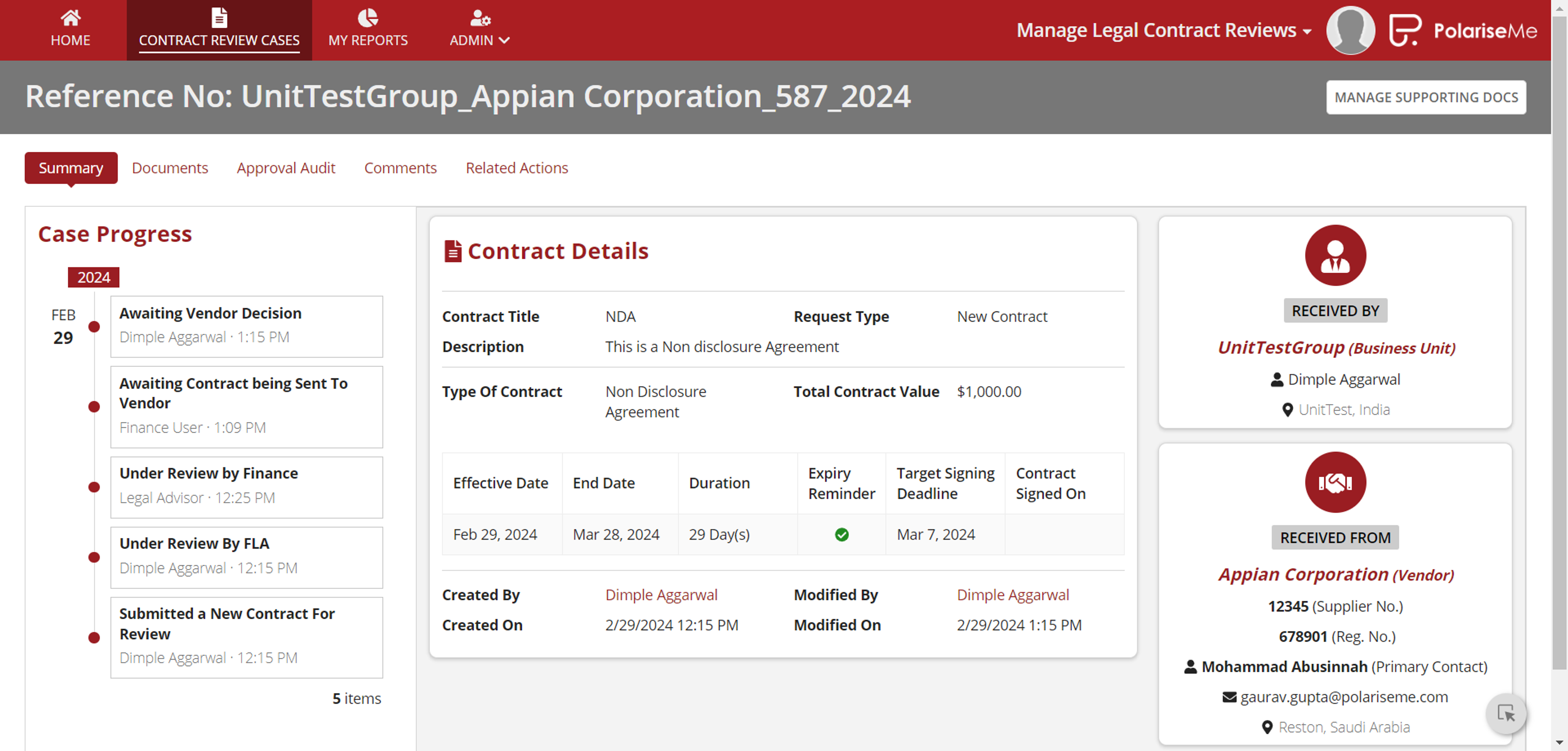Click the location pin beside UnitTest, India

point(1287,410)
